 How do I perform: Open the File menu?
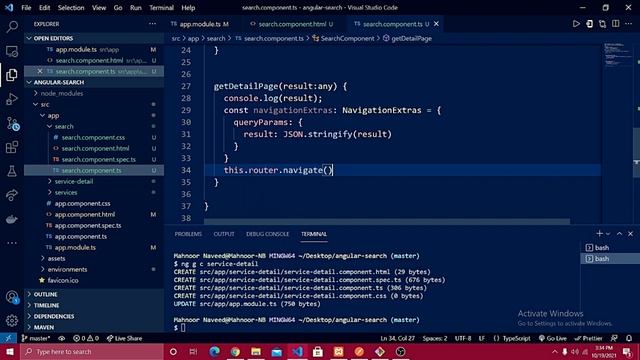click(26, 7)
